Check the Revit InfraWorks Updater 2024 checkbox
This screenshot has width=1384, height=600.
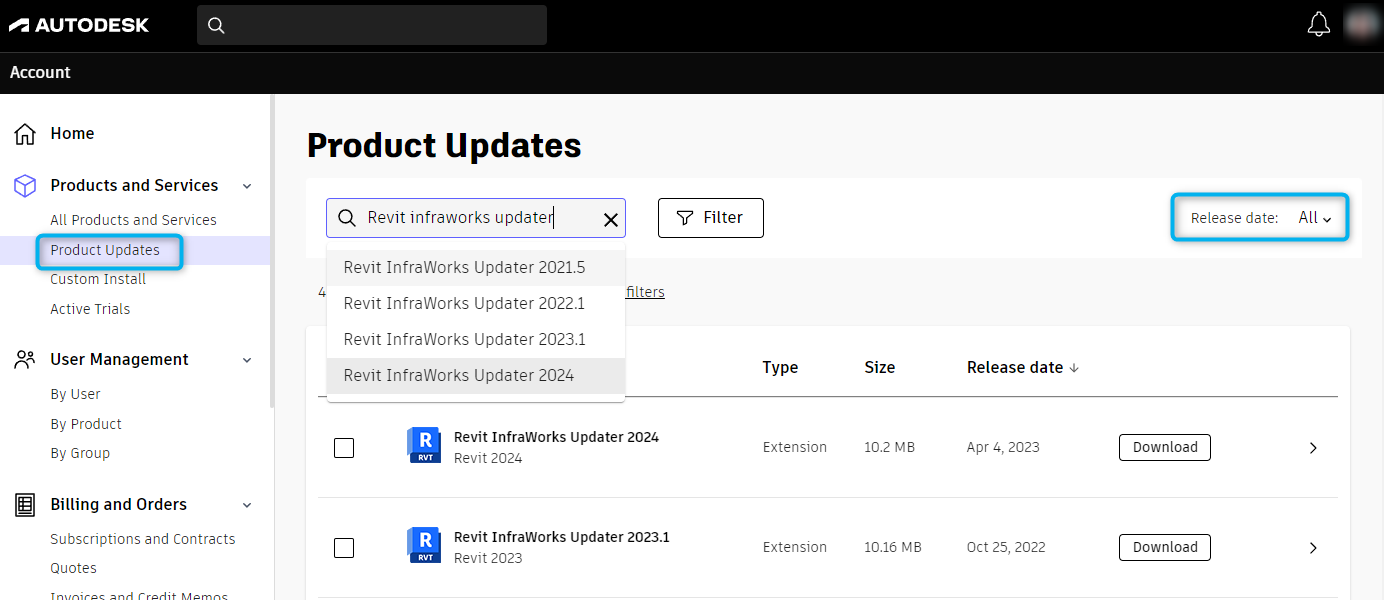point(344,448)
